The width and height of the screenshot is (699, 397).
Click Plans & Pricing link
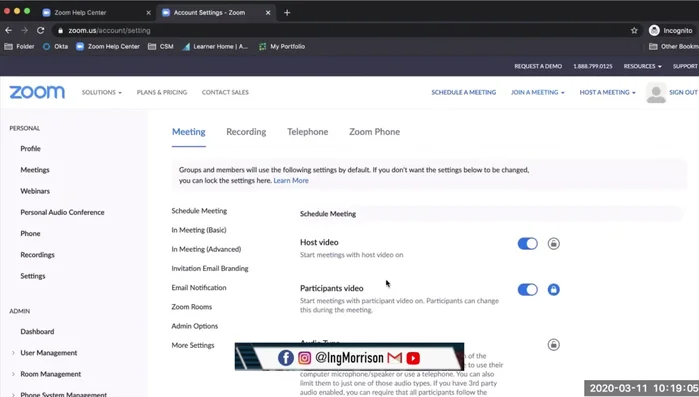(x=162, y=92)
